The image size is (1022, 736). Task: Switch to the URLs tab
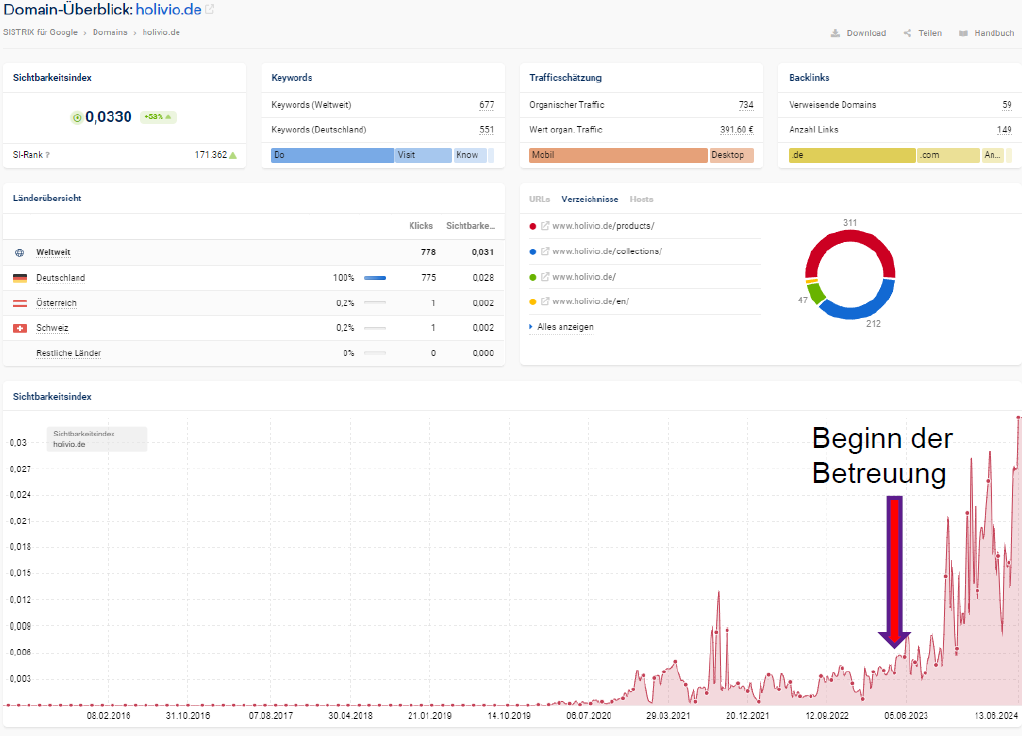point(539,199)
